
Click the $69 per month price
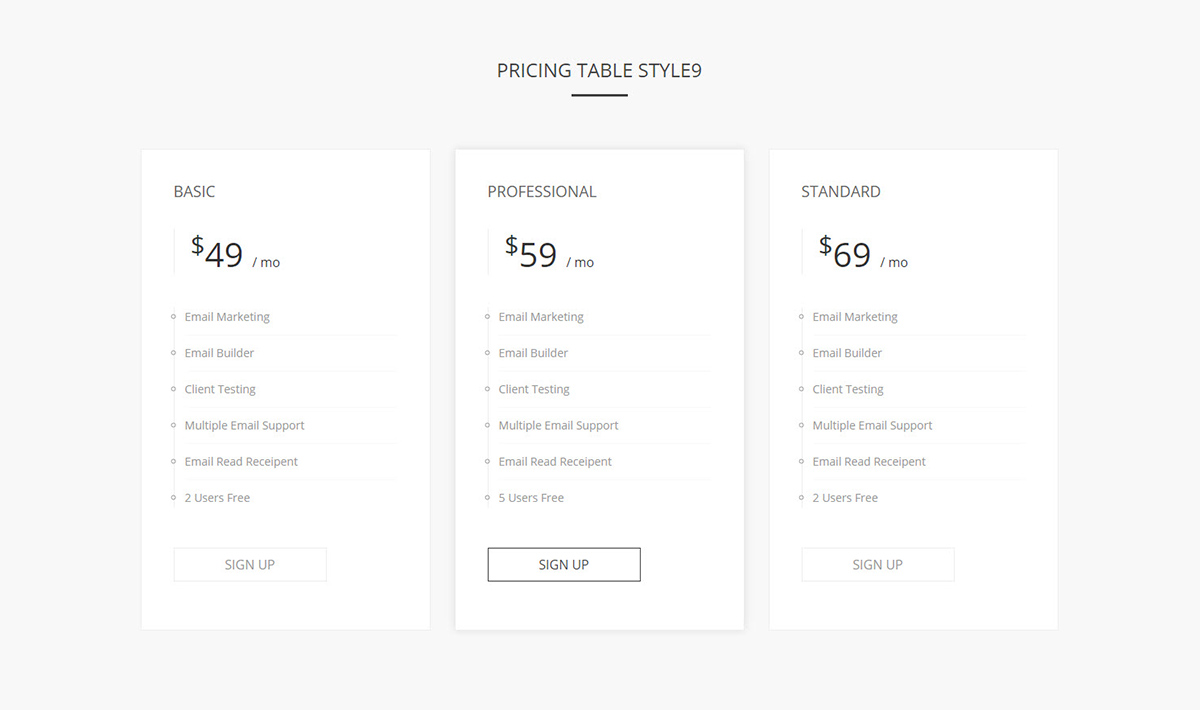click(x=862, y=254)
